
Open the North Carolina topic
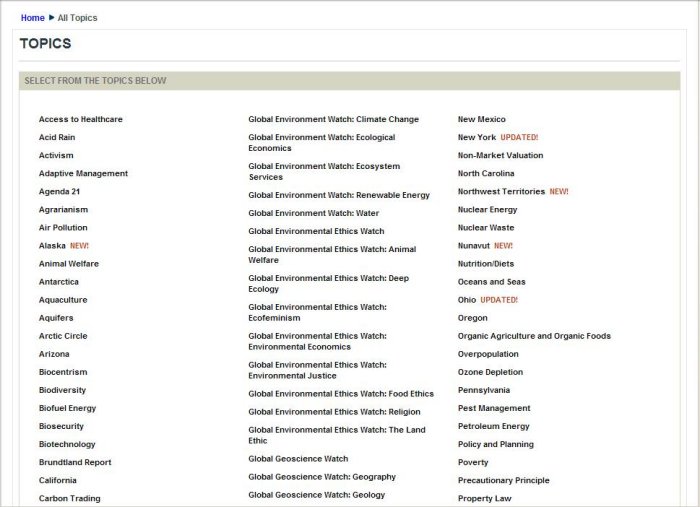[486, 174]
